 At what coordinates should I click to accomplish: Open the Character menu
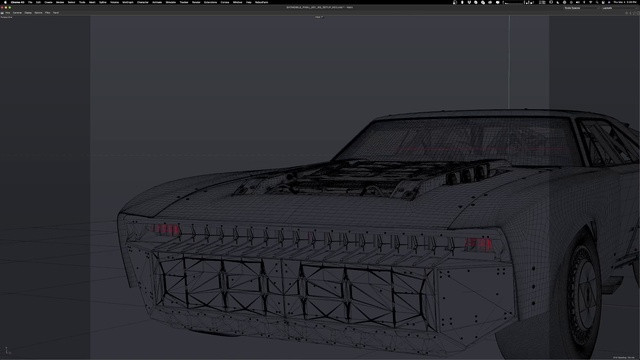coord(143,2)
